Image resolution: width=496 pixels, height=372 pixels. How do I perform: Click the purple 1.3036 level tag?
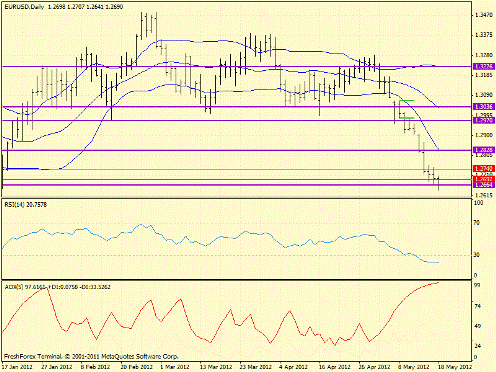(x=484, y=107)
